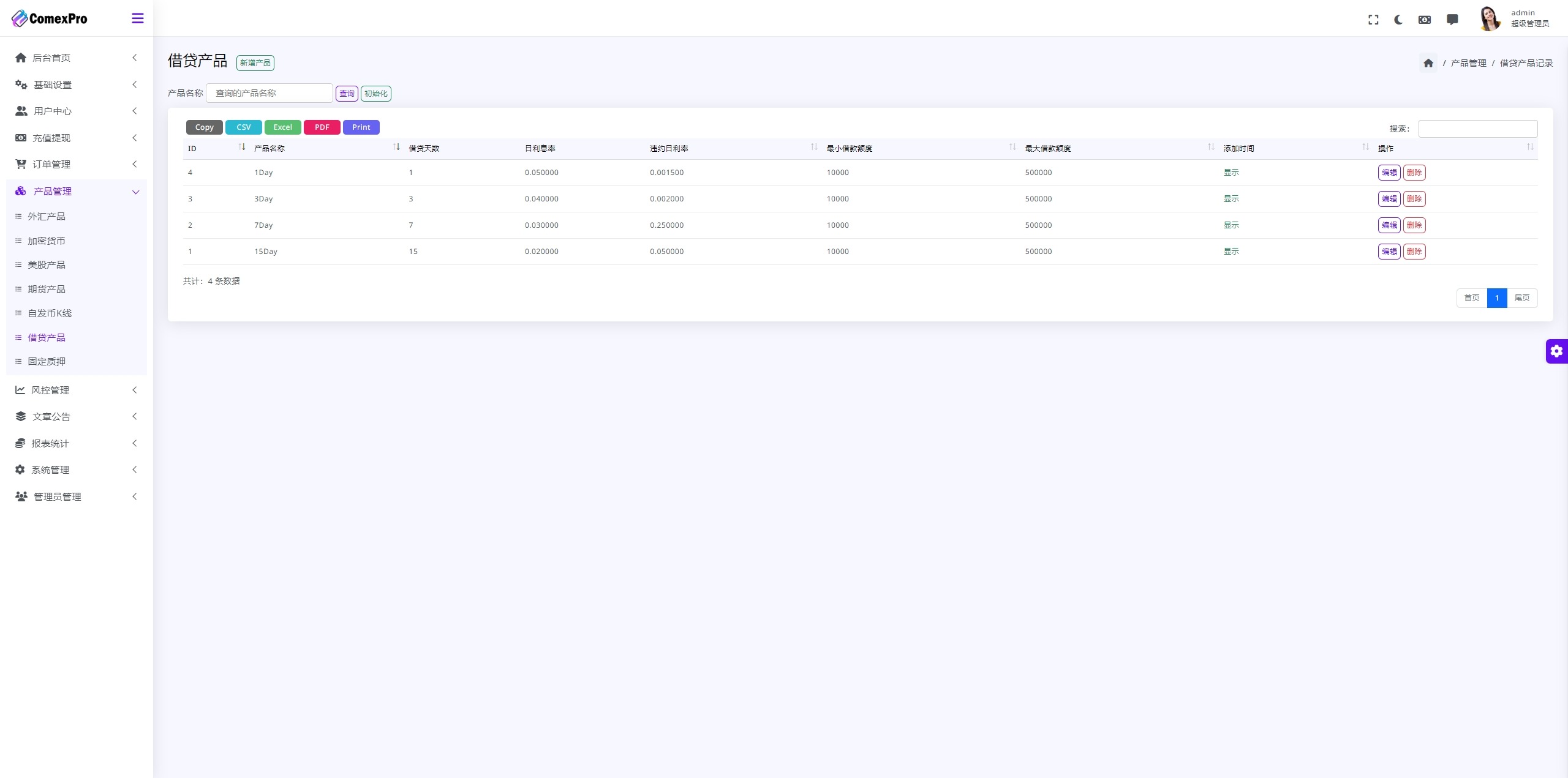
Task: Click 初始化 reset button
Action: point(376,93)
